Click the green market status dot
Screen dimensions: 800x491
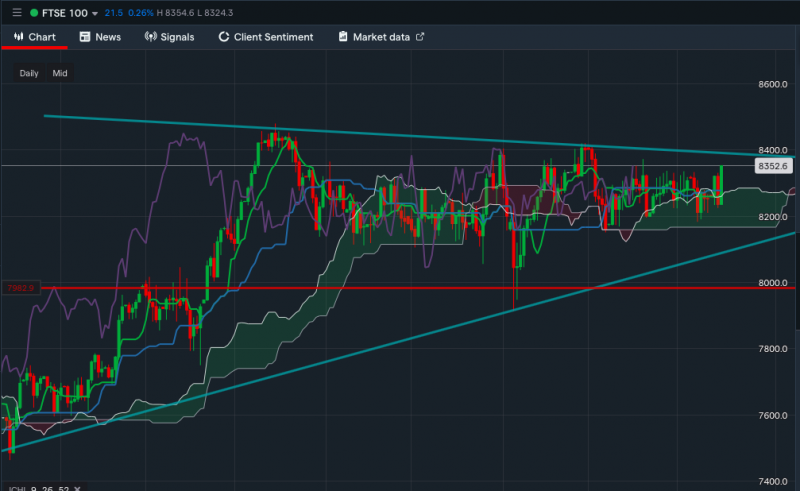click(33, 13)
